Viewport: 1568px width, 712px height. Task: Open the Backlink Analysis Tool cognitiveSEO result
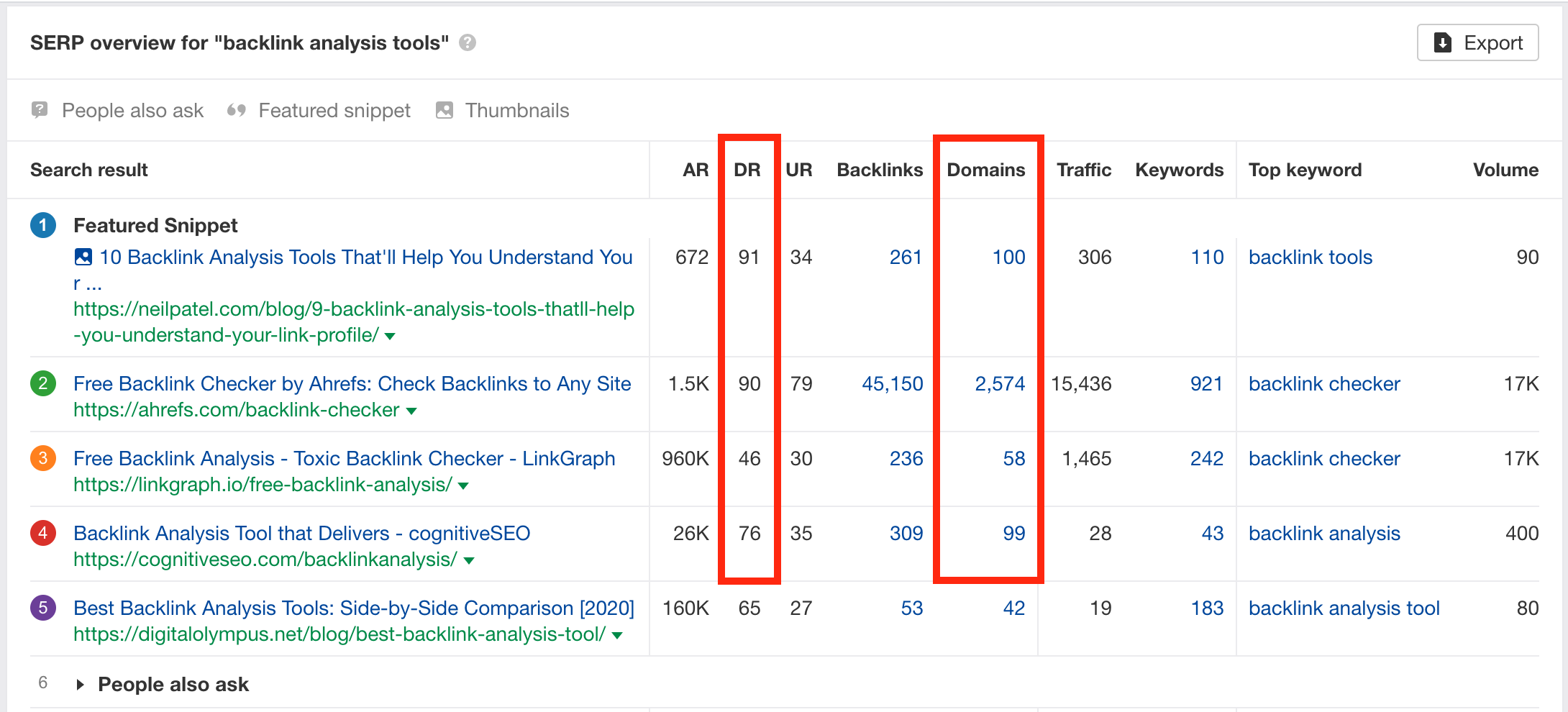coord(301,533)
